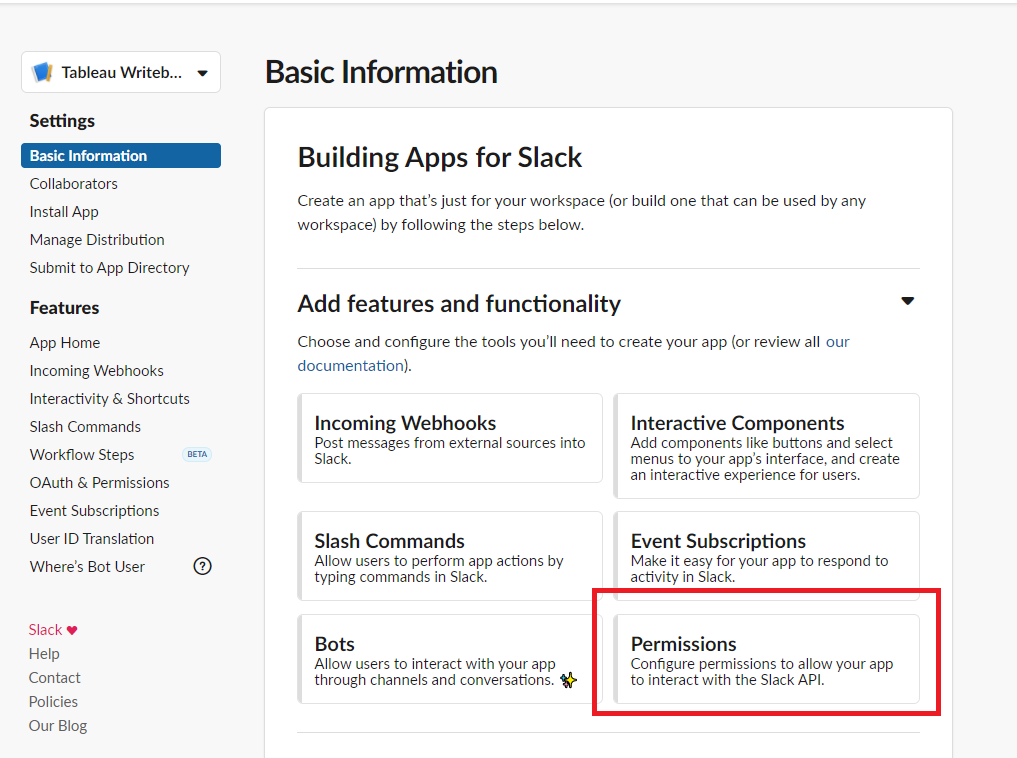Click the heart icon next to Slack

72,630
